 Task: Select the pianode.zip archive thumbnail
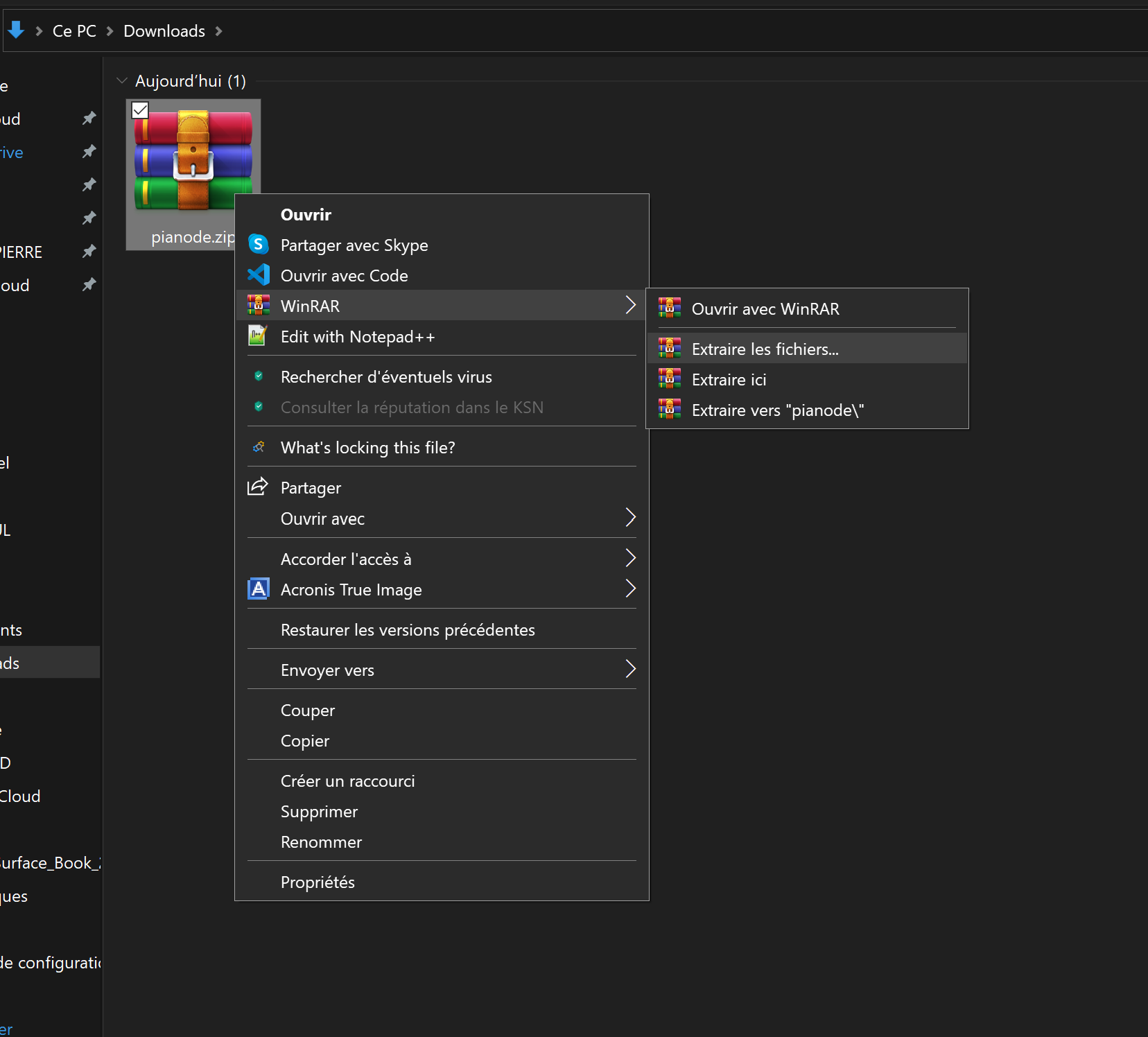pos(193,159)
